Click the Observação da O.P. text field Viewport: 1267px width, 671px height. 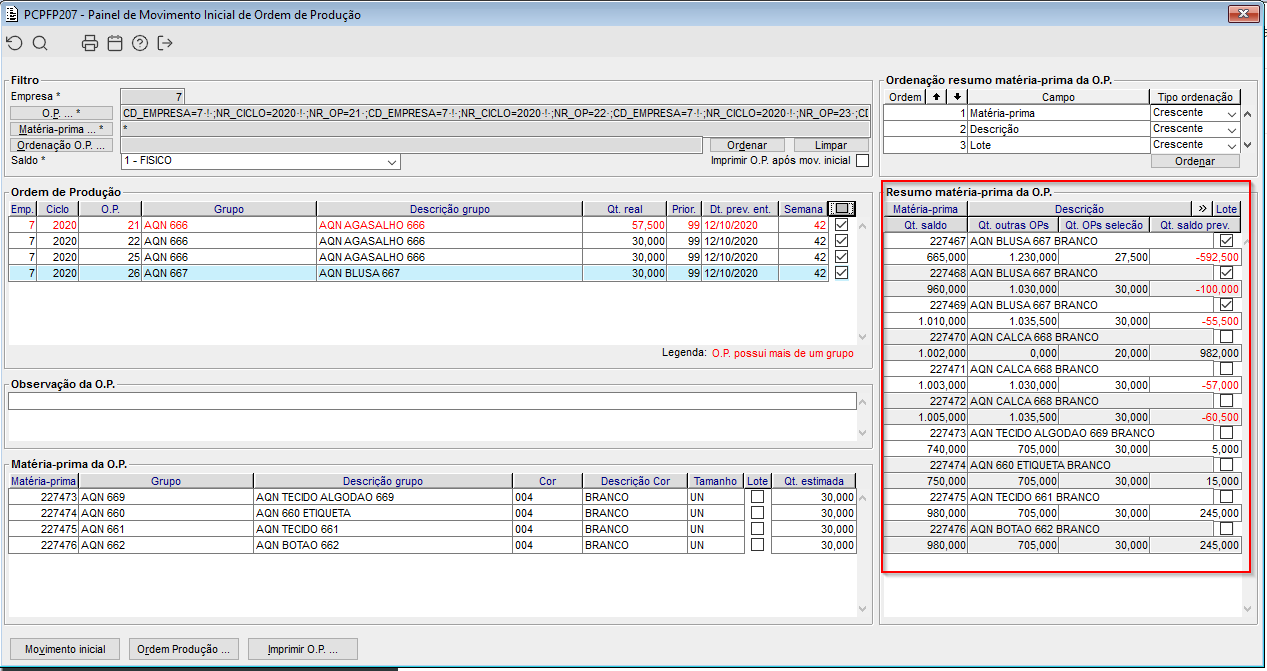(x=432, y=401)
